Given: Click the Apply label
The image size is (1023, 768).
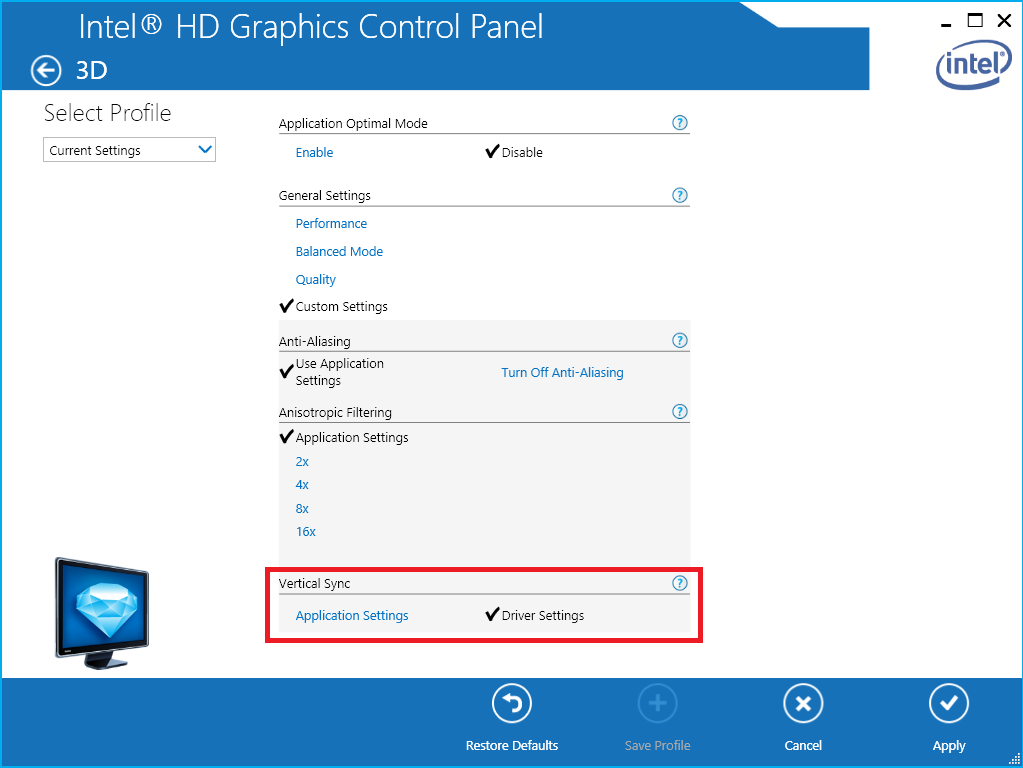Looking at the screenshot, I should (x=949, y=746).
